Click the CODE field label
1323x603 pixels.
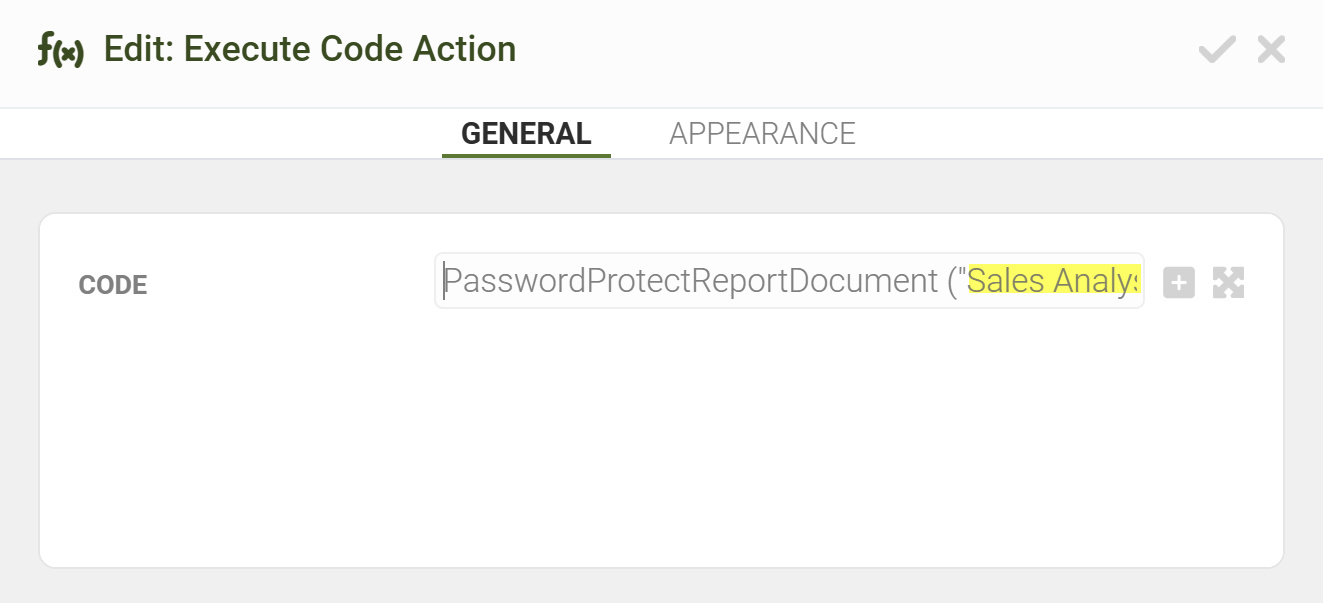pos(113,285)
